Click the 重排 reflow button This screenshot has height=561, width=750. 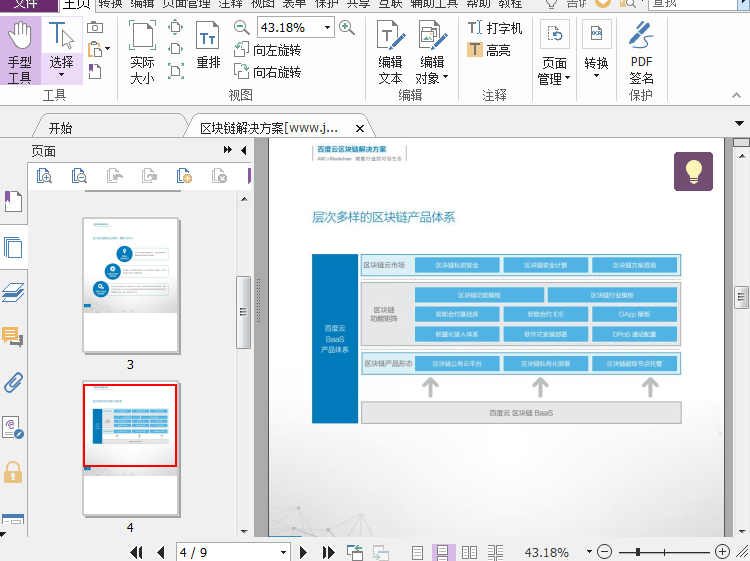coord(208,46)
